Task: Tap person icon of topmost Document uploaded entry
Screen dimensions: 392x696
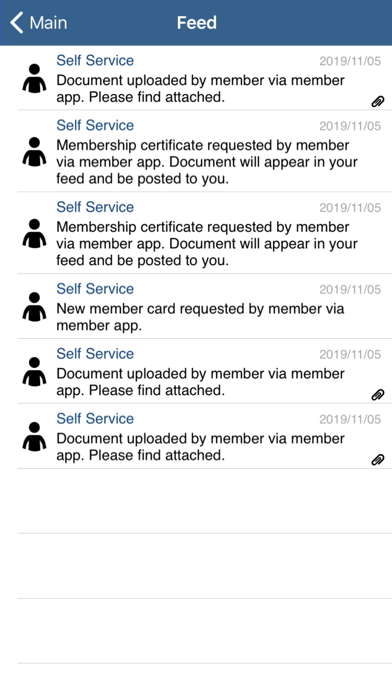Action: [x=34, y=79]
